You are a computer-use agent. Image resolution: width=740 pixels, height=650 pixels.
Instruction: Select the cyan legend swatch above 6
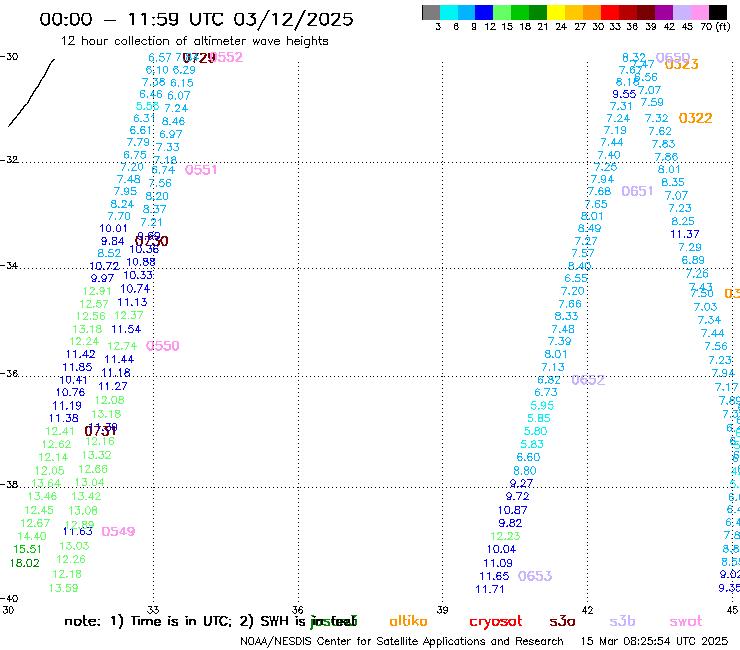tap(449, 12)
